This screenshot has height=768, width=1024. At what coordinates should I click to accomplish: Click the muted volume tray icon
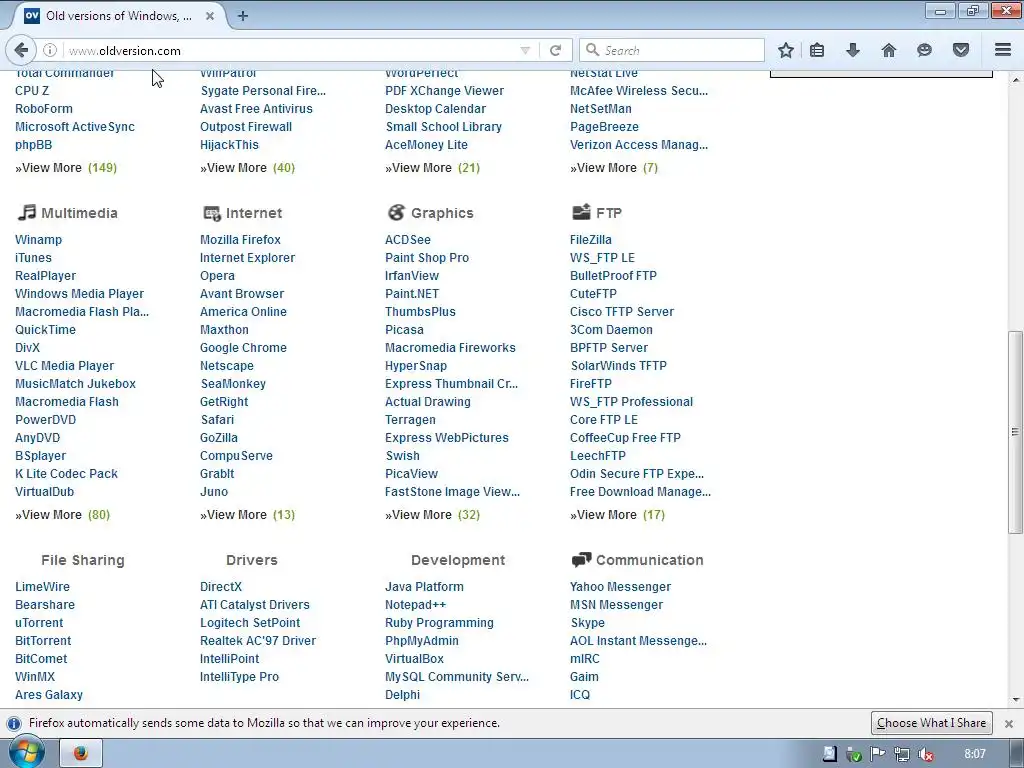click(925, 755)
